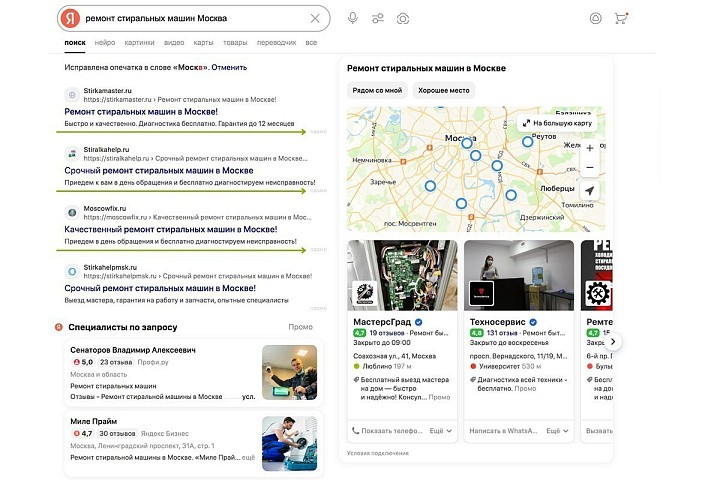Open Сенаторов Владимир Алексеевич specialist photo
The height and width of the screenshot is (480, 720).
coord(289,372)
